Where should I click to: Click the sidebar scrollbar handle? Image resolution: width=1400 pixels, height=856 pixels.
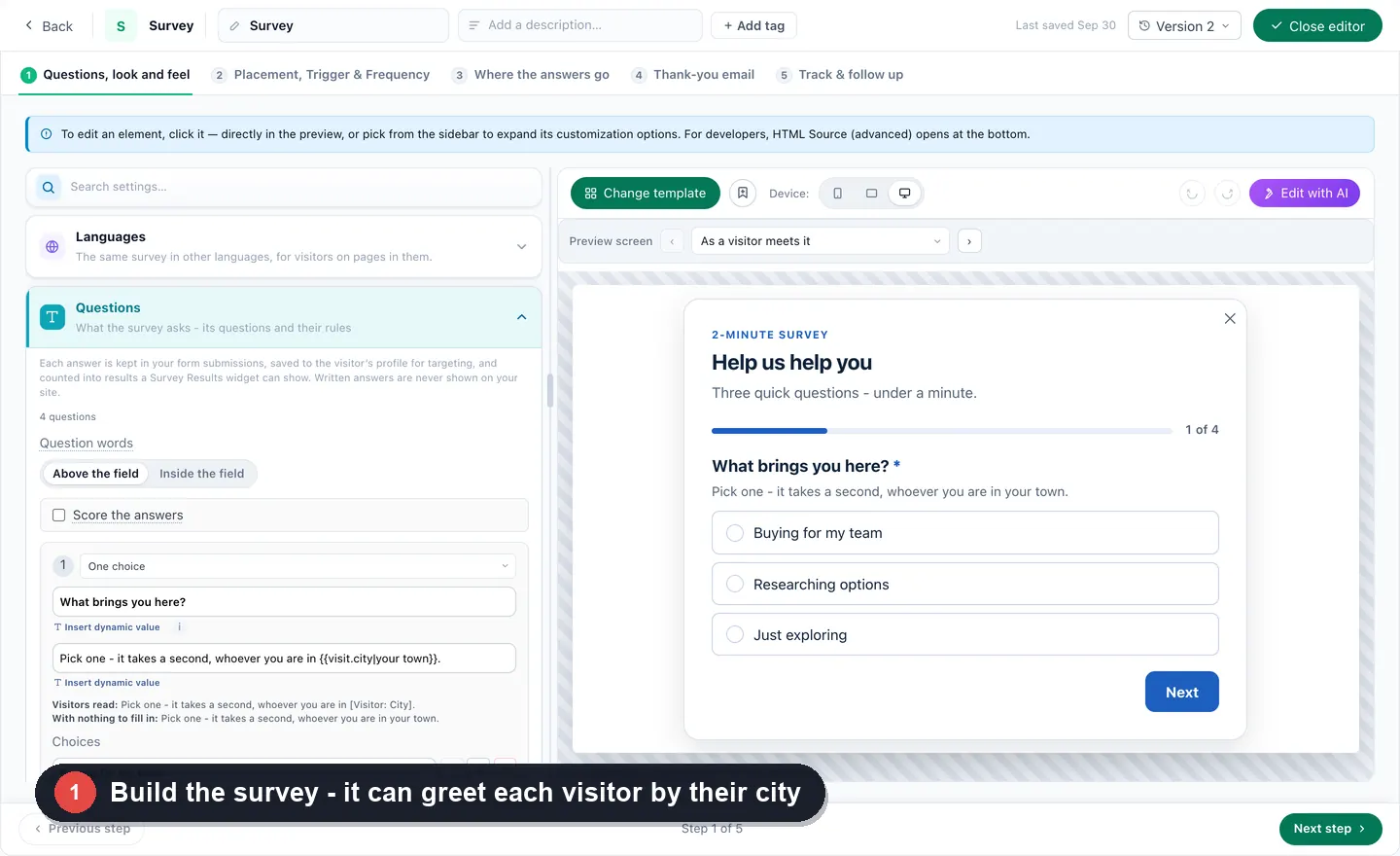550,390
